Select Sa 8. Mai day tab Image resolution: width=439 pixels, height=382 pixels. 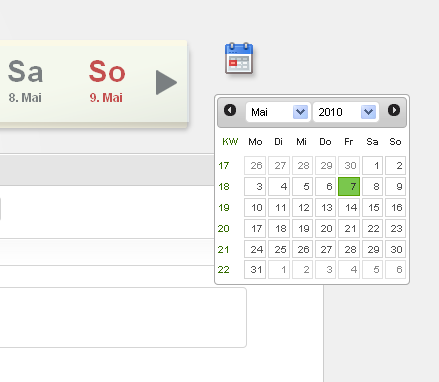coord(25,81)
